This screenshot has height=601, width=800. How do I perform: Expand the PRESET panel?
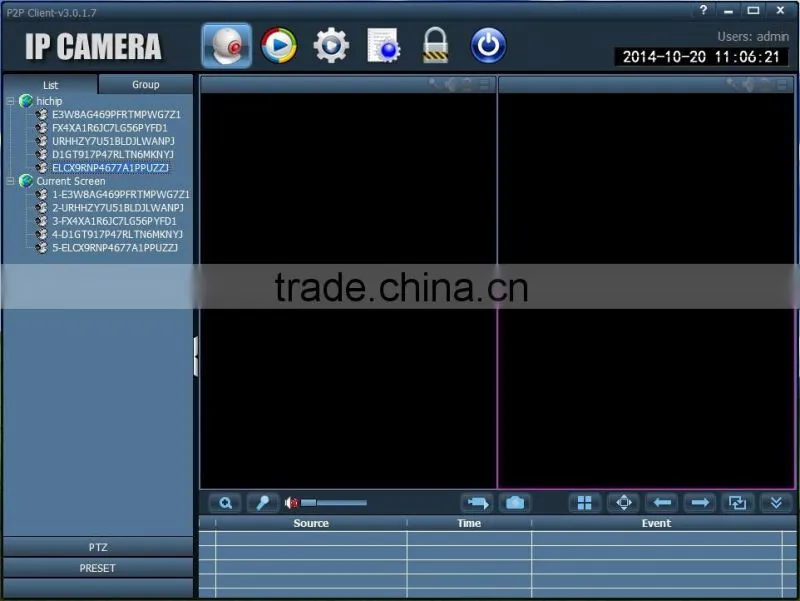(x=98, y=568)
